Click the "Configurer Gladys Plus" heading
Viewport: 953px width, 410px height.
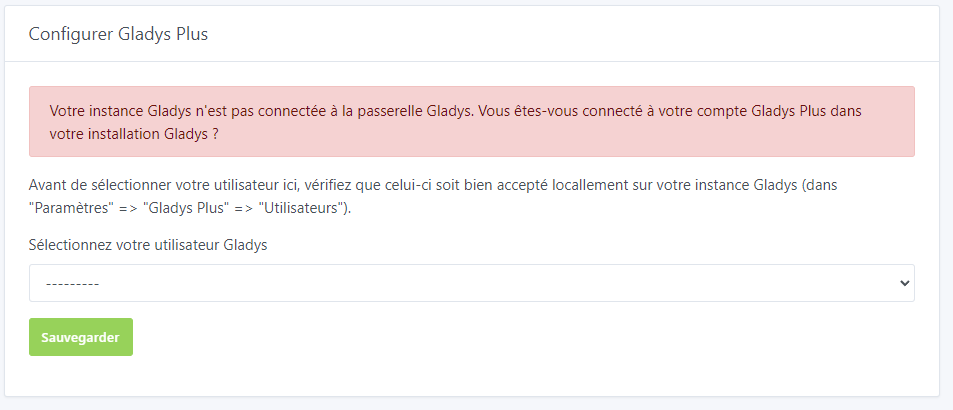click(x=118, y=34)
